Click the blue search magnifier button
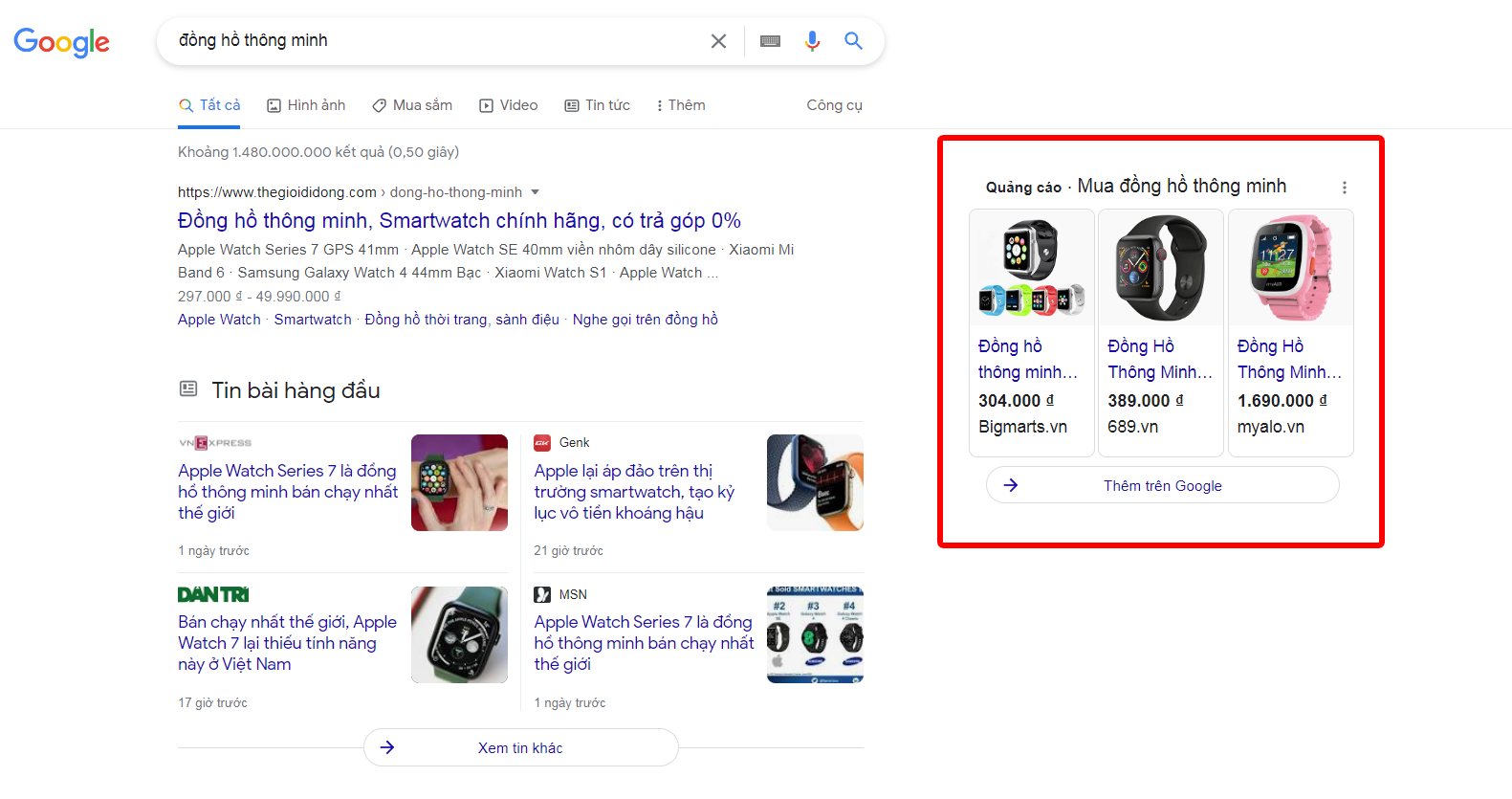The image size is (1512, 799). pos(853,41)
